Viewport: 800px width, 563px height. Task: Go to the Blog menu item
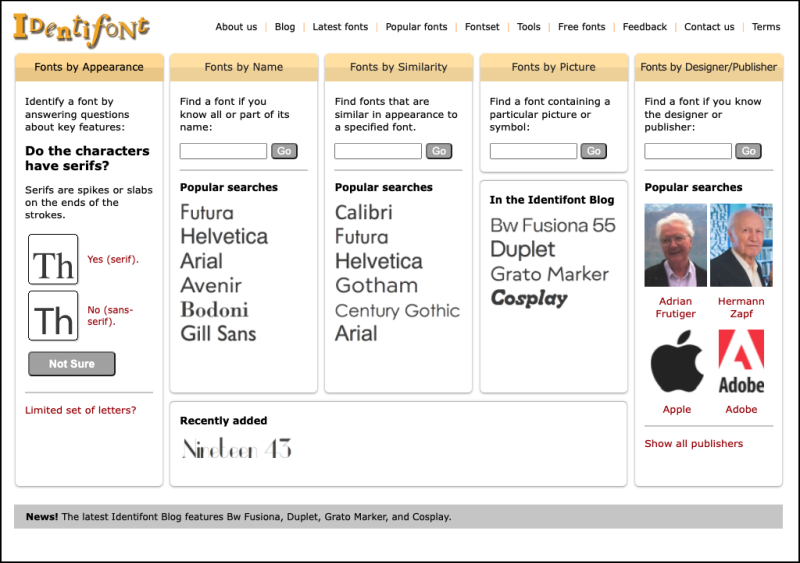(285, 27)
